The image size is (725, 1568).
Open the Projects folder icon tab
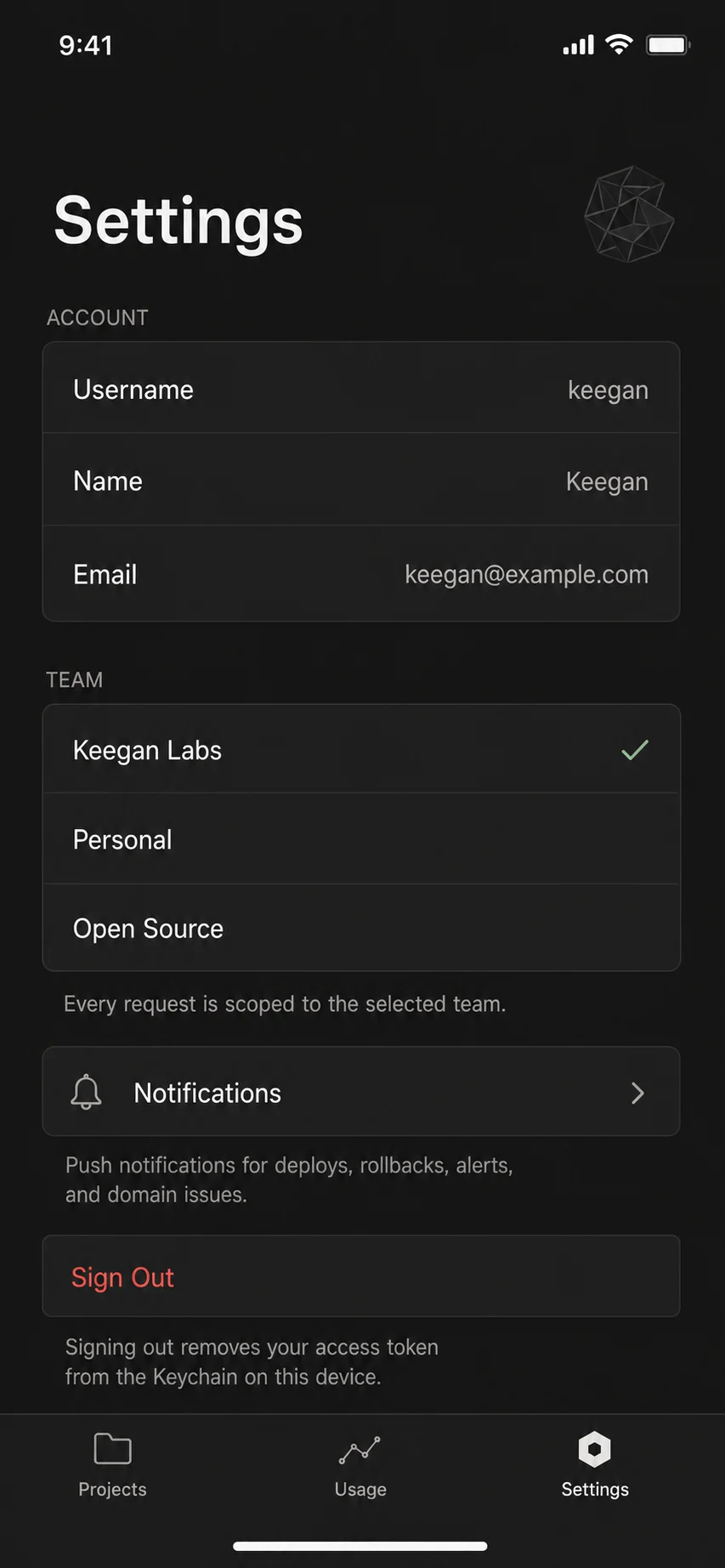(112, 1449)
